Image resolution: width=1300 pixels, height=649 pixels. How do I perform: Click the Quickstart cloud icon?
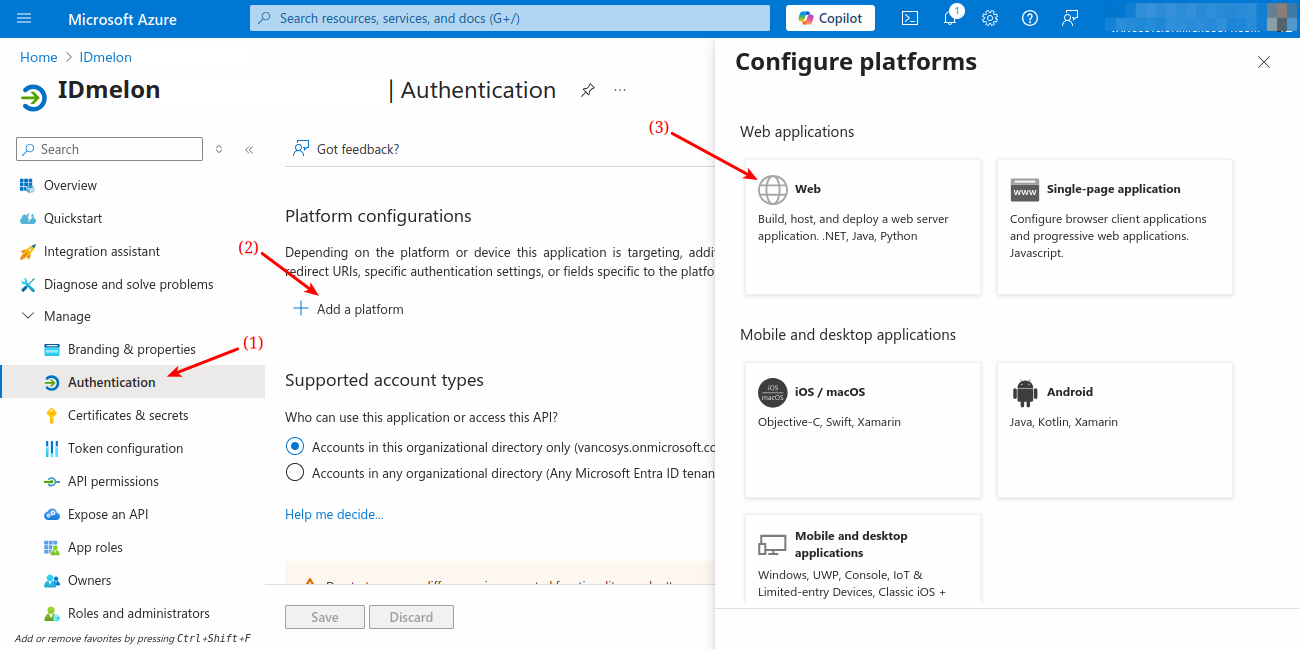click(27, 218)
